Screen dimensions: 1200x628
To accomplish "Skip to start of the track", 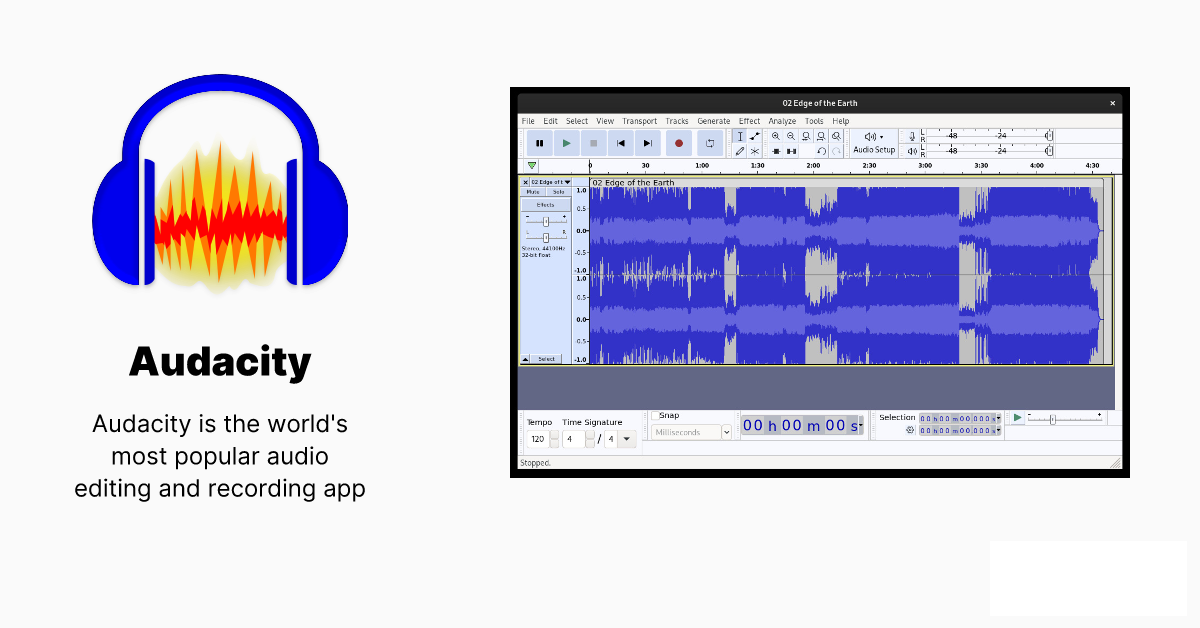I will [621, 143].
